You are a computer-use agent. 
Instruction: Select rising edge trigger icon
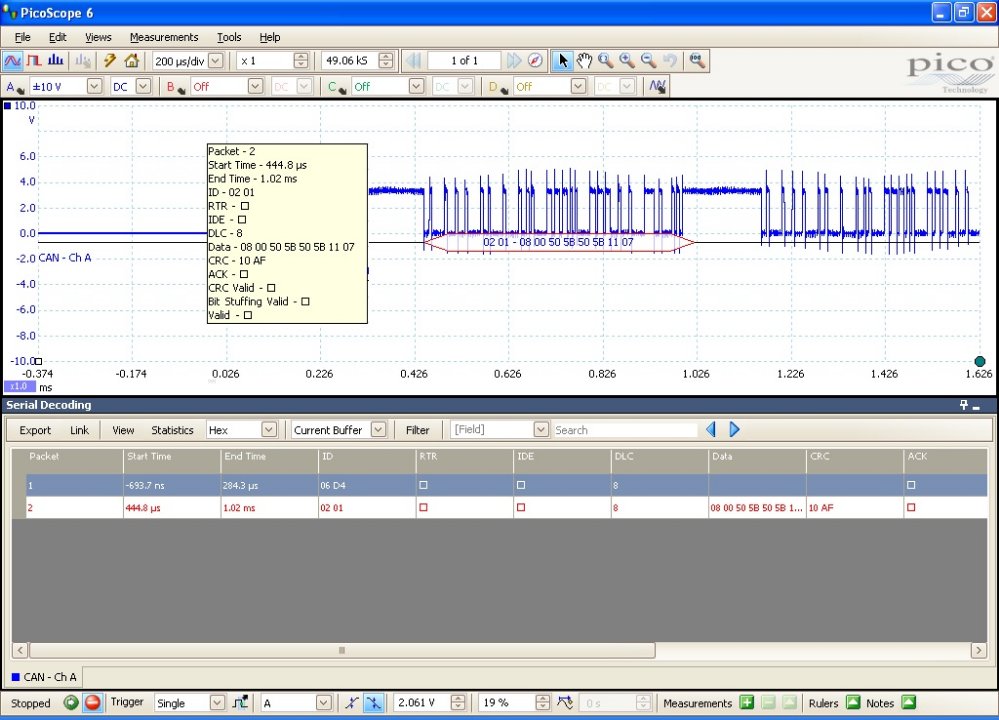coord(352,703)
